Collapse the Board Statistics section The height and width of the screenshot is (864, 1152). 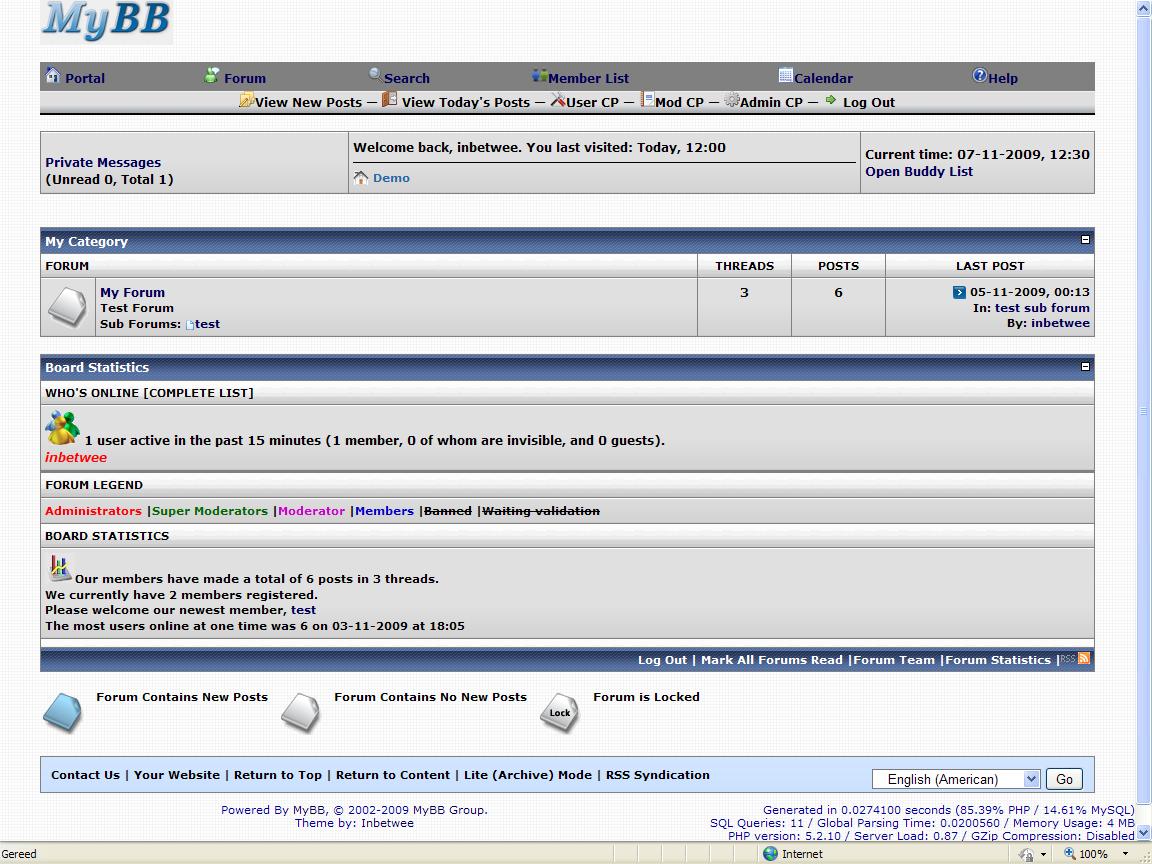(1086, 366)
